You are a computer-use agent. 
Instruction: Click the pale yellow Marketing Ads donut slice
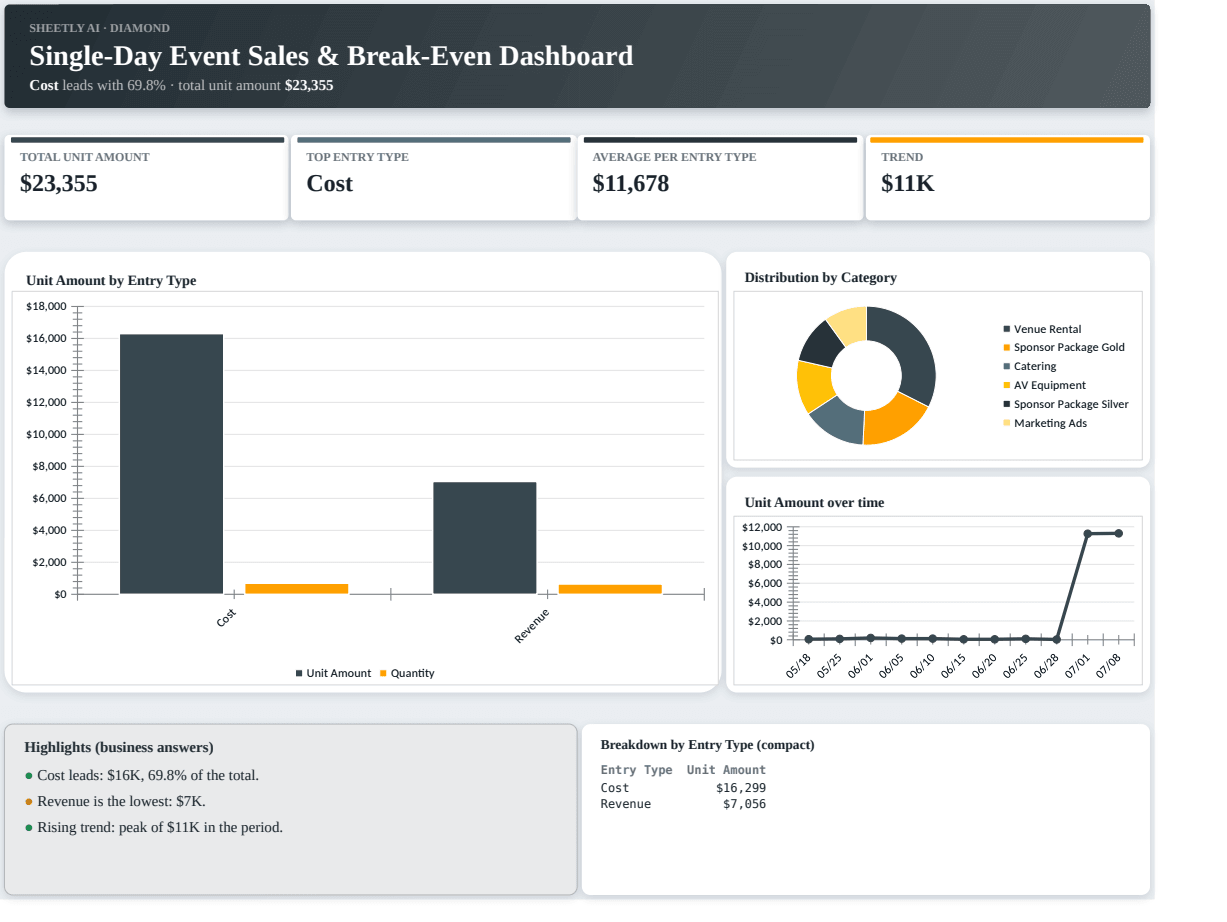pos(850,325)
